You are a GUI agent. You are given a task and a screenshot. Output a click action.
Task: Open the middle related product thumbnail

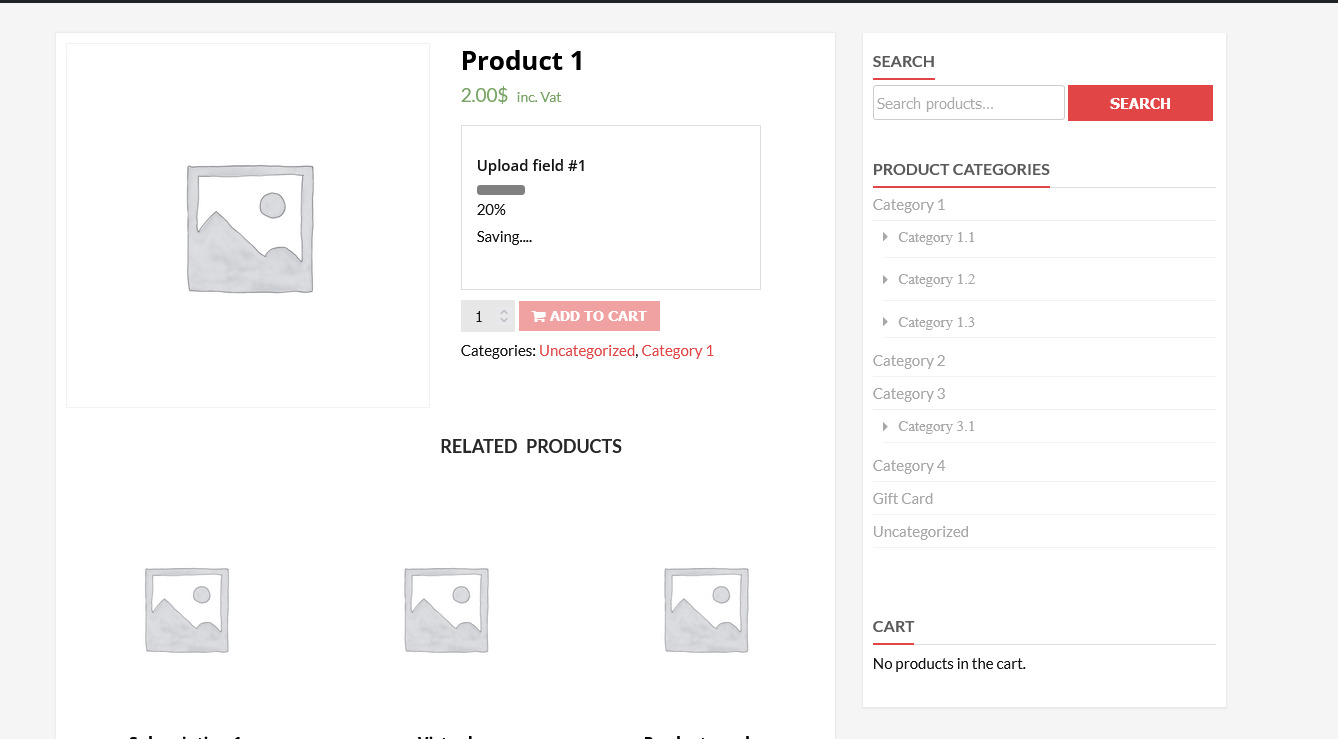tap(446, 610)
